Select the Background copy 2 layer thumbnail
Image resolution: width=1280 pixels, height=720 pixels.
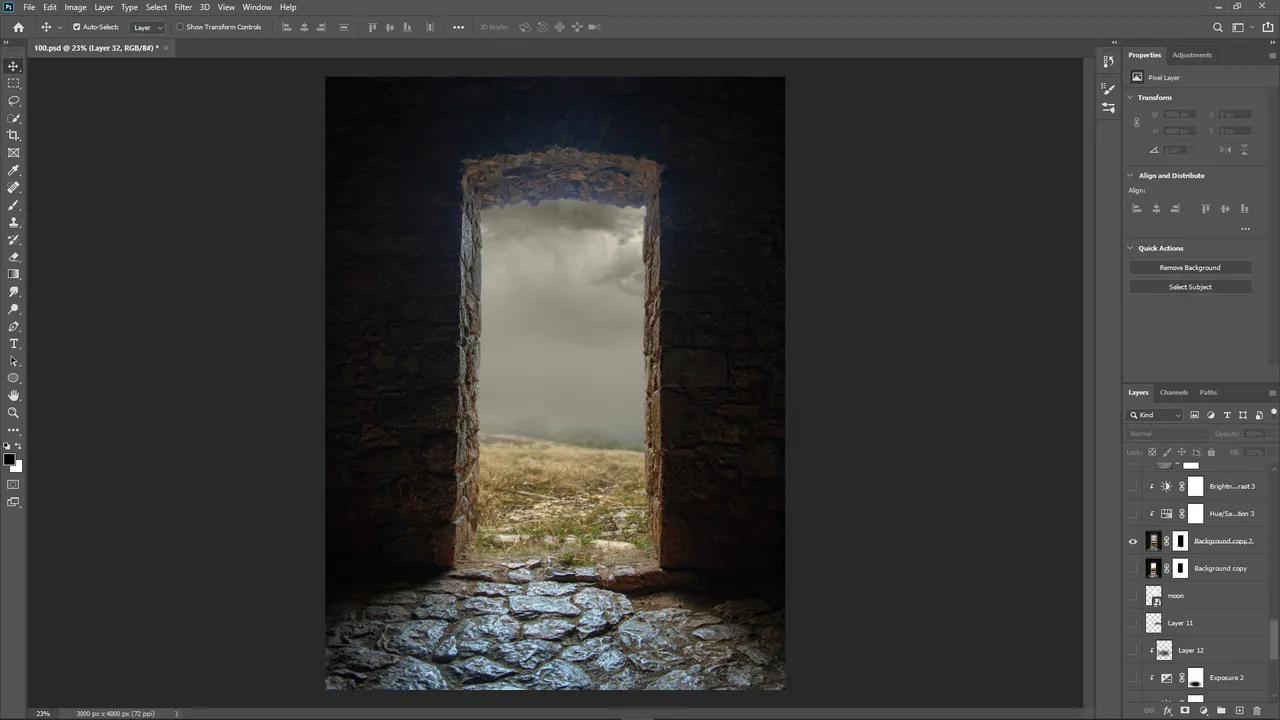(1153, 541)
